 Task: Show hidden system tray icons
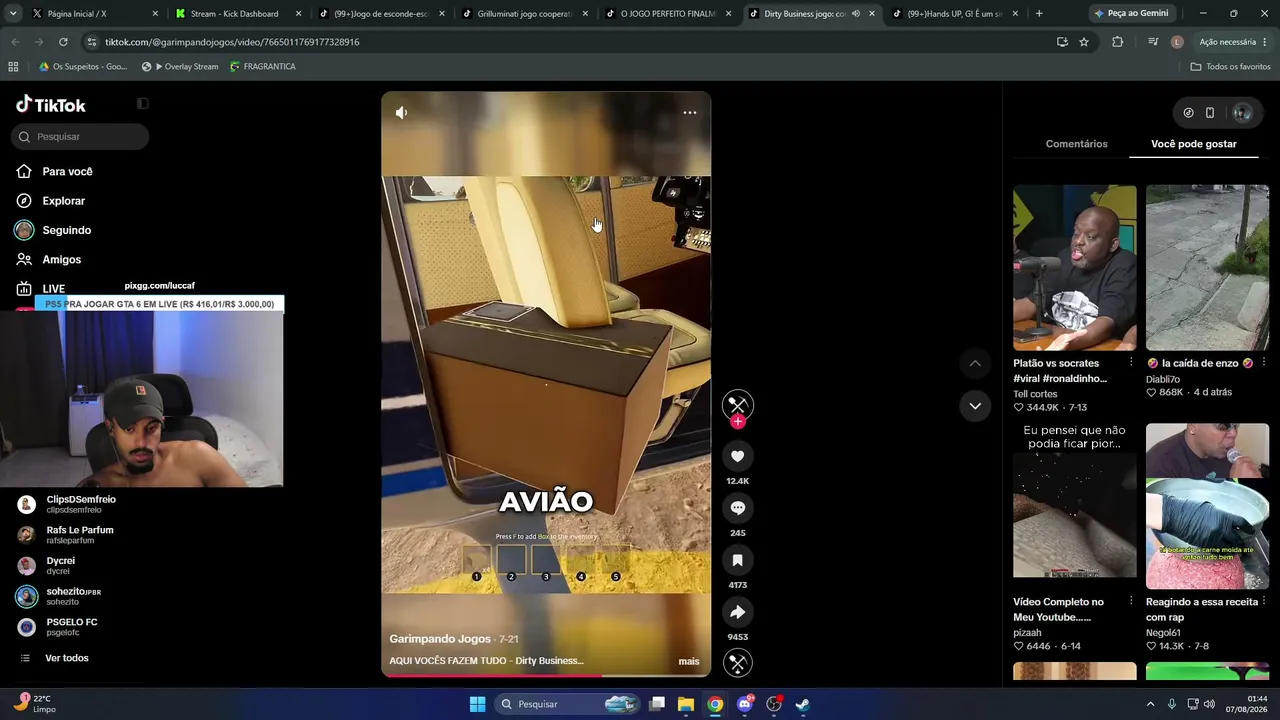point(1150,704)
